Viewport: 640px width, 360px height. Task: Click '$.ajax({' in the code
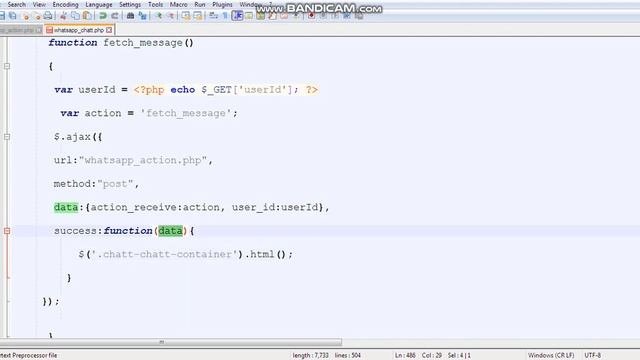[x=78, y=137]
